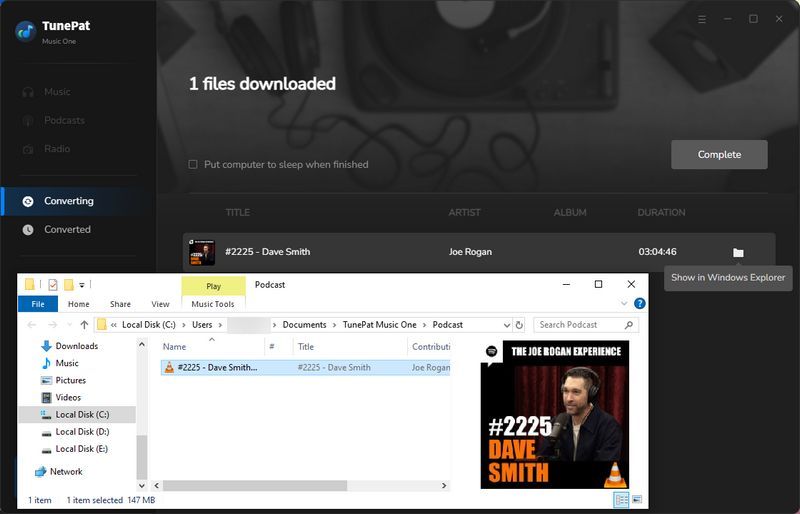Go to Podcasts in the sidebar
This screenshot has width=800, height=514.
64,121
